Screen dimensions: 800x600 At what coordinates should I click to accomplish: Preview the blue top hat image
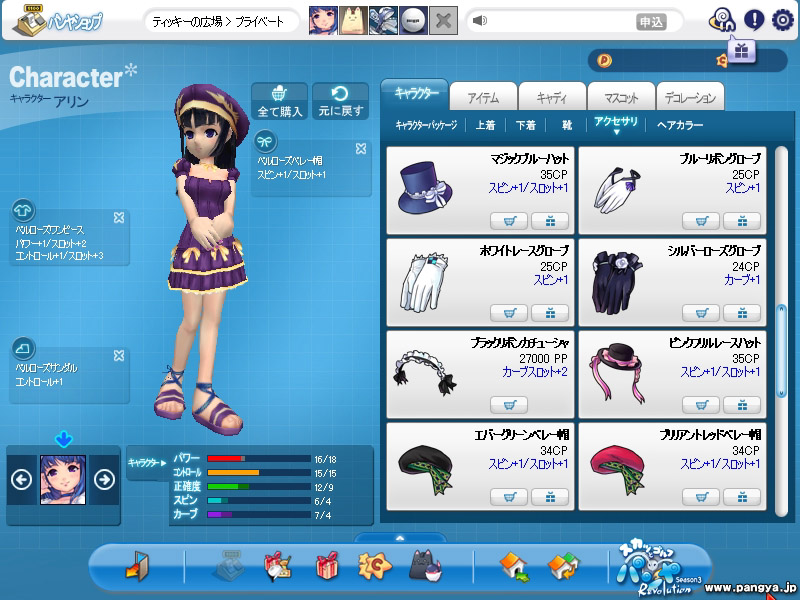424,188
